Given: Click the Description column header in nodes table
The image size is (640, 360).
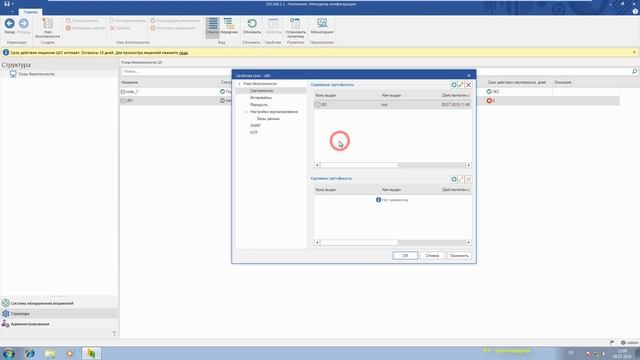Looking at the screenshot, I should (x=562, y=82).
